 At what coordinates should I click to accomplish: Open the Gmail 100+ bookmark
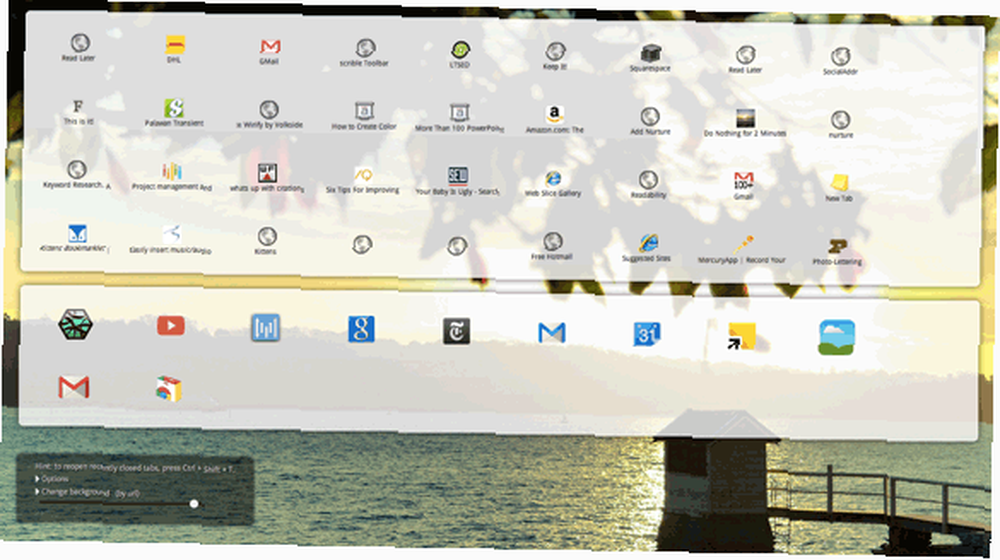click(x=744, y=186)
